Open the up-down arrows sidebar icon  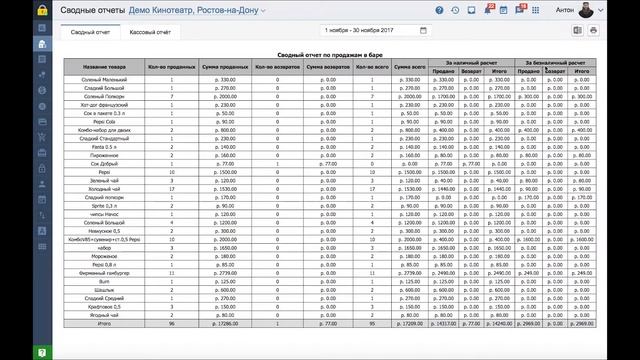coord(42,215)
